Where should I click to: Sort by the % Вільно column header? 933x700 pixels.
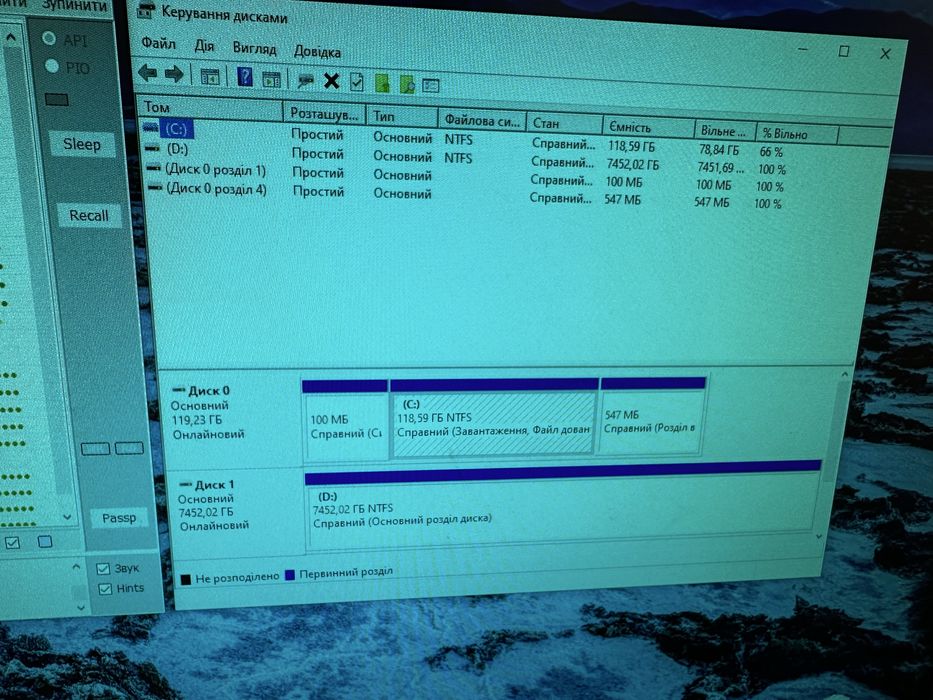tap(796, 135)
